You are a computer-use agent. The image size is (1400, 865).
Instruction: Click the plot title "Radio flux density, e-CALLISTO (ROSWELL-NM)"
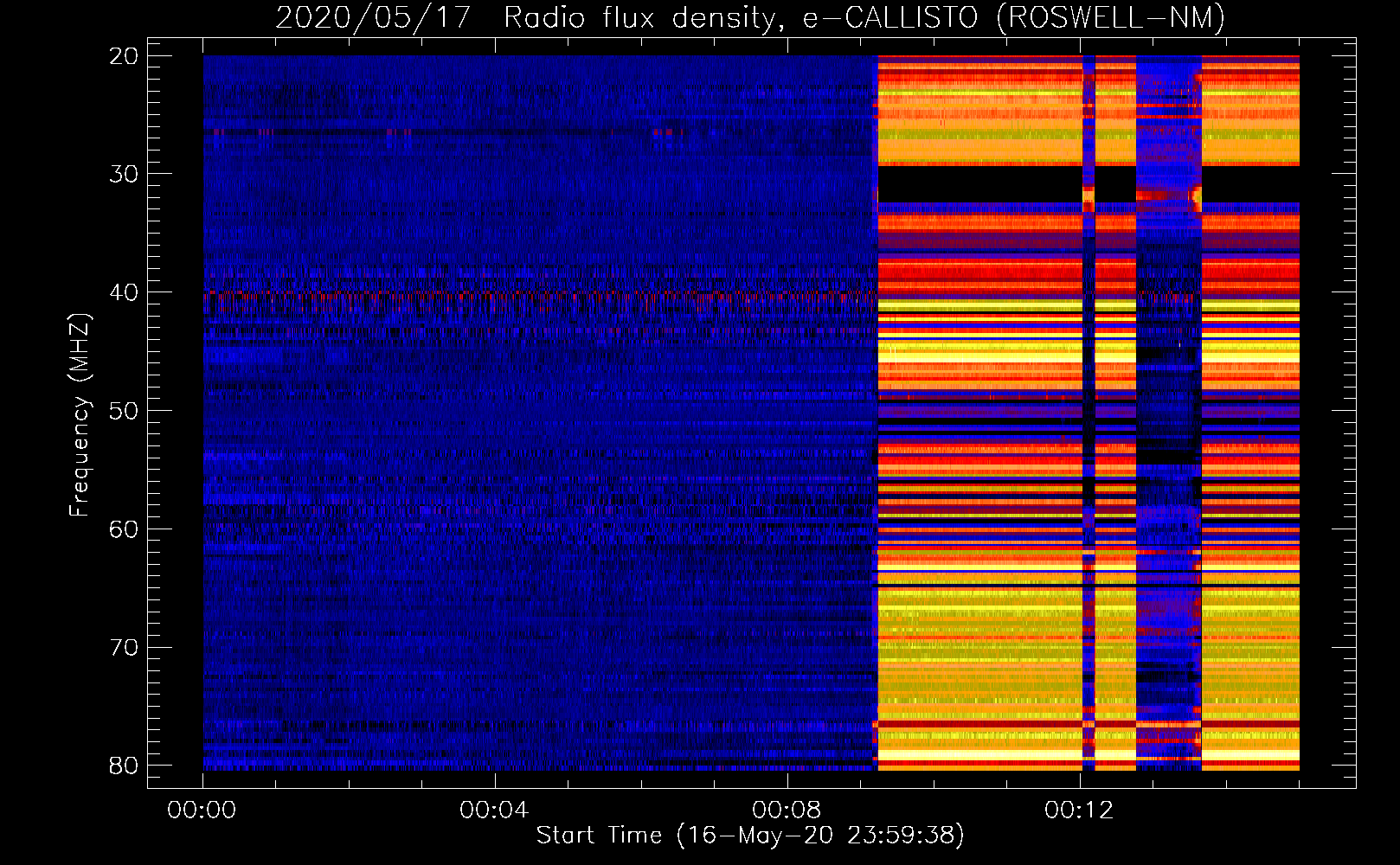(864, 17)
